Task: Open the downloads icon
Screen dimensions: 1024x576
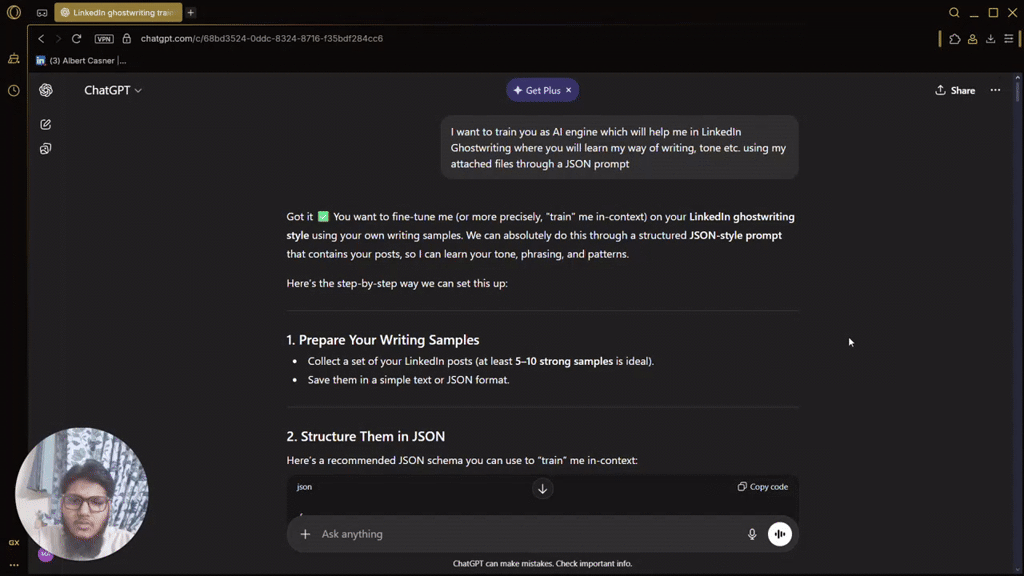Action: [x=991, y=39]
